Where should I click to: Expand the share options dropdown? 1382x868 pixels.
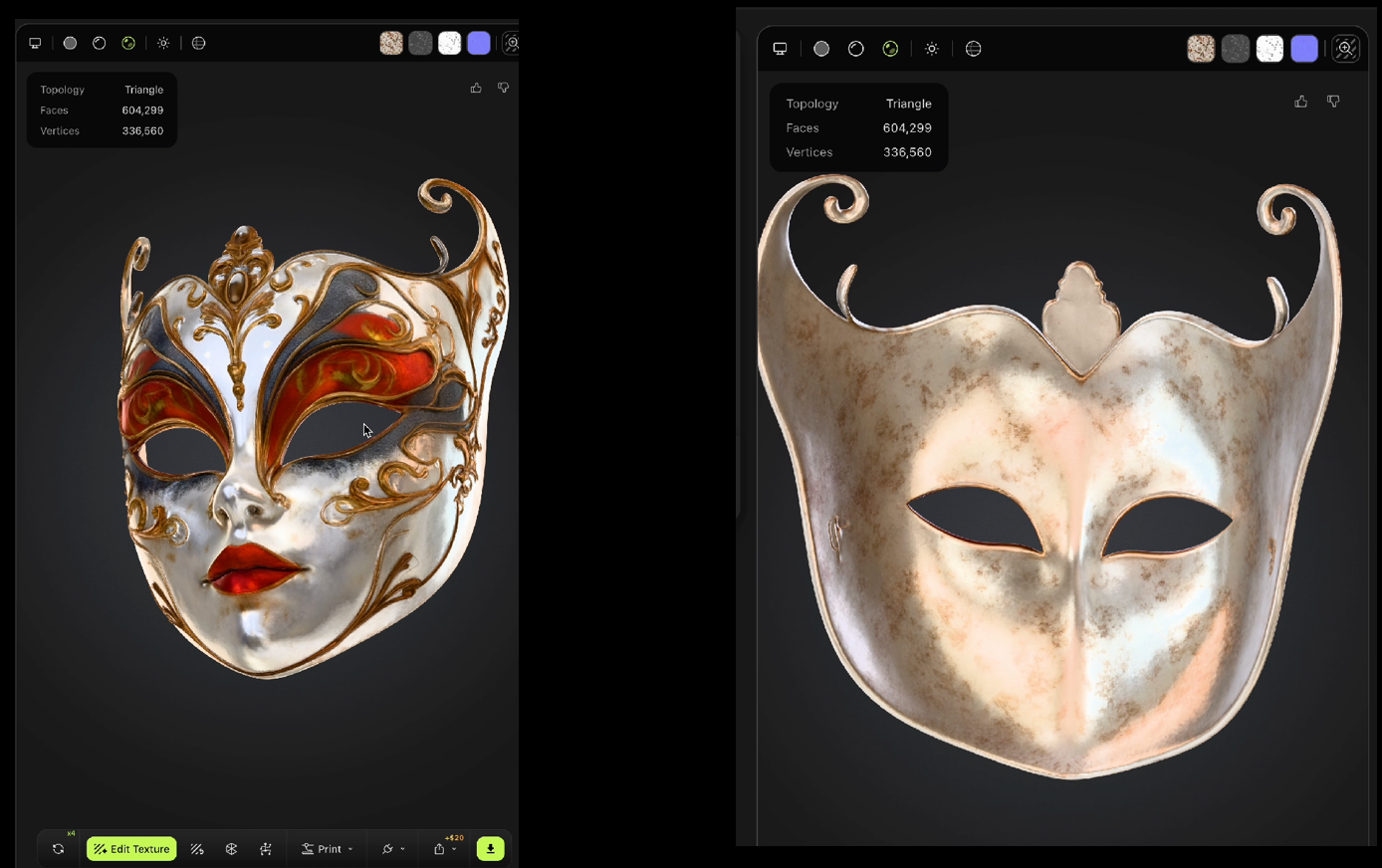click(x=444, y=849)
